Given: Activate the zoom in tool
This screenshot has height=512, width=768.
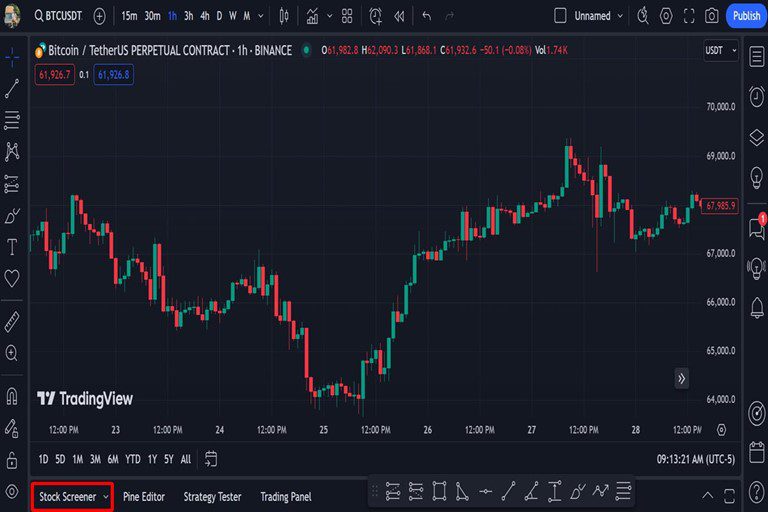Looking at the screenshot, I should click(x=12, y=353).
